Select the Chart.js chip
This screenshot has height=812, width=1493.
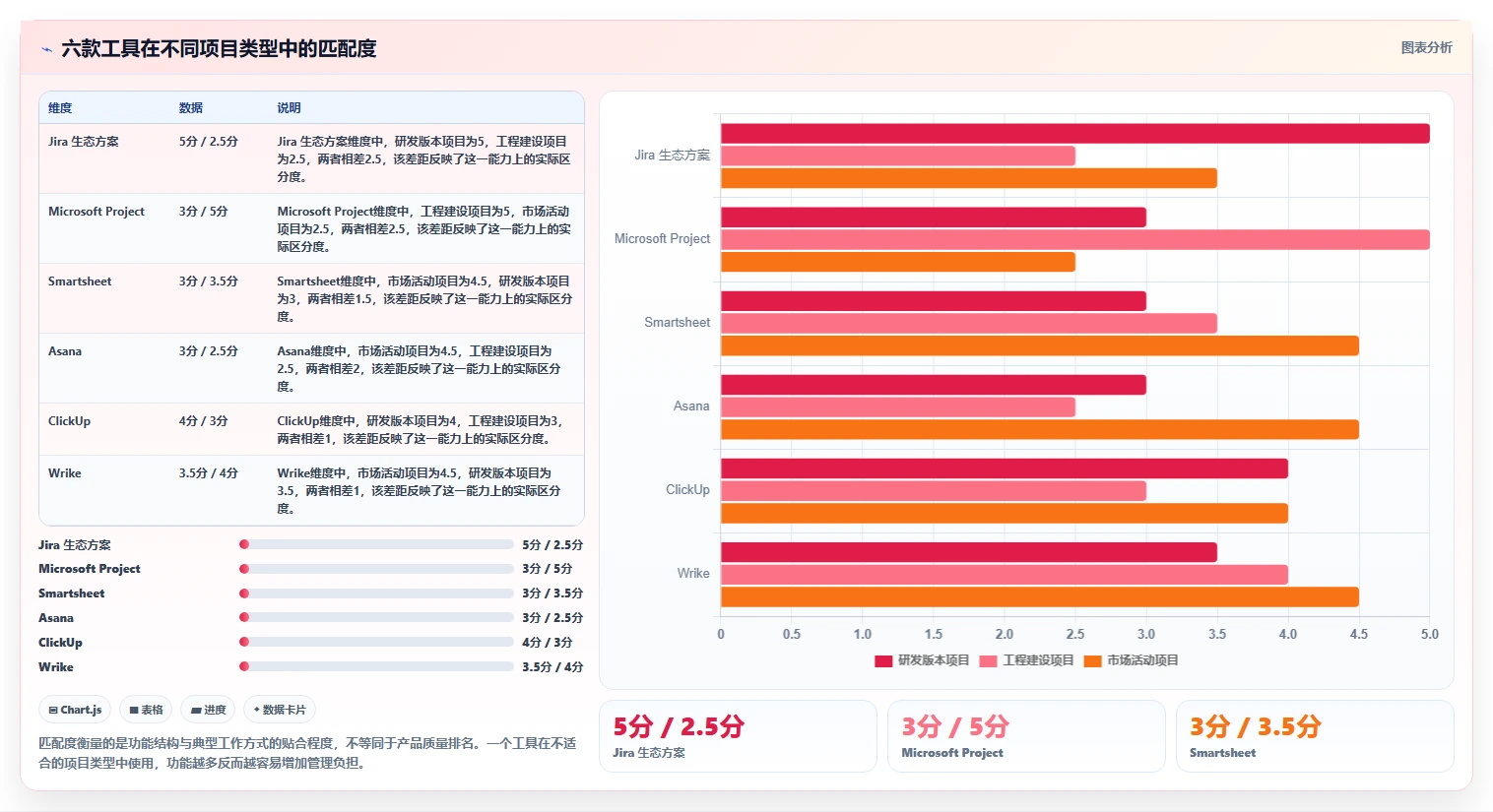[x=75, y=710]
